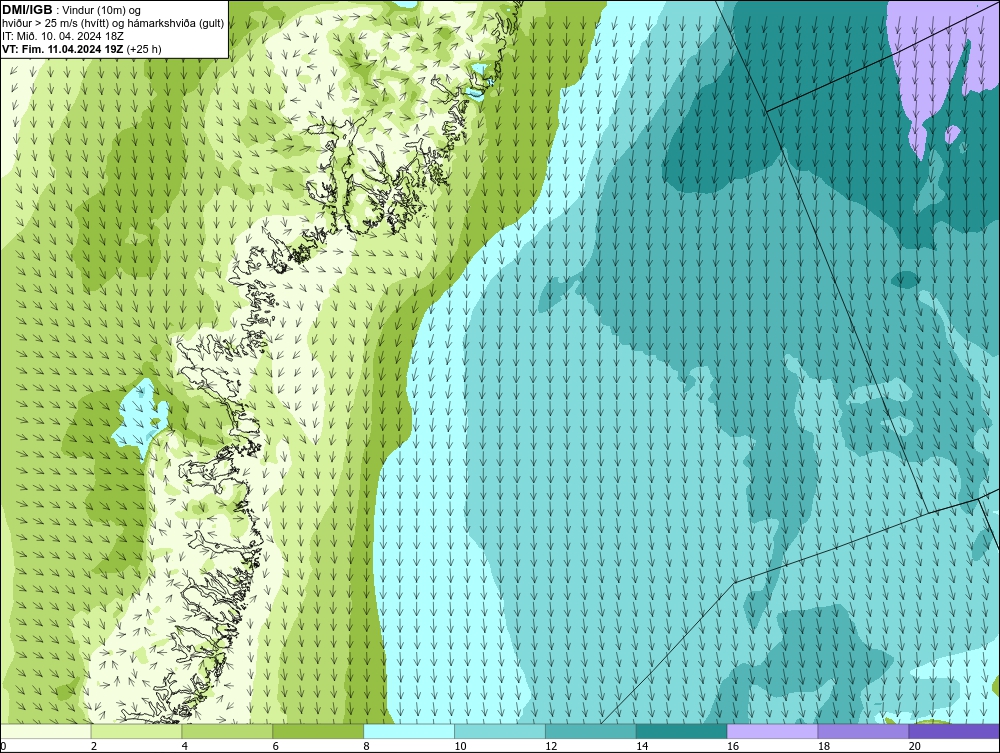1000x753 pixels.
Task: Click the above 20 m/s violet swatch
Action: click(x=954, y=732)
